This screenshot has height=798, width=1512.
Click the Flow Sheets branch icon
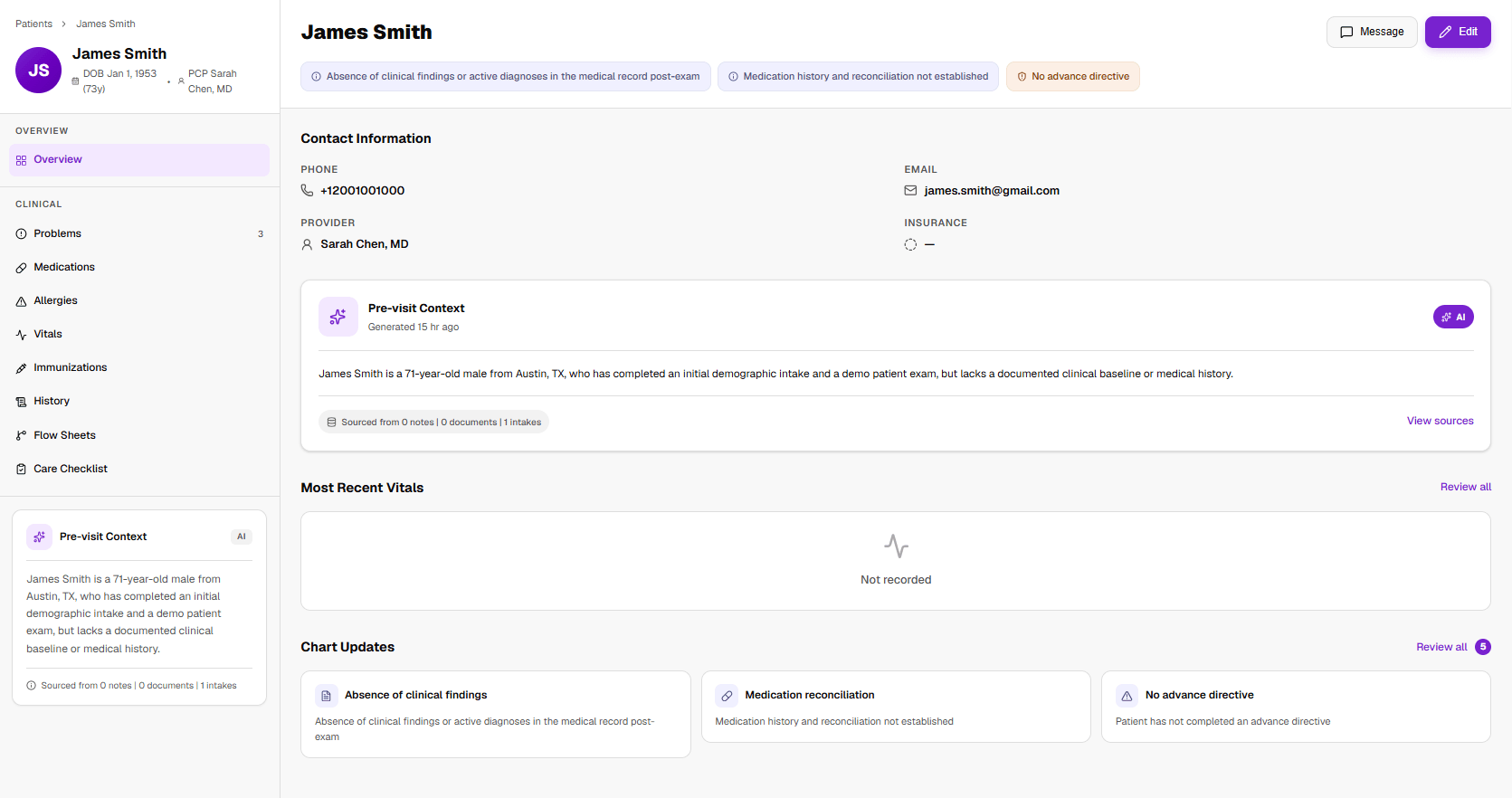[x=21, y=436]
